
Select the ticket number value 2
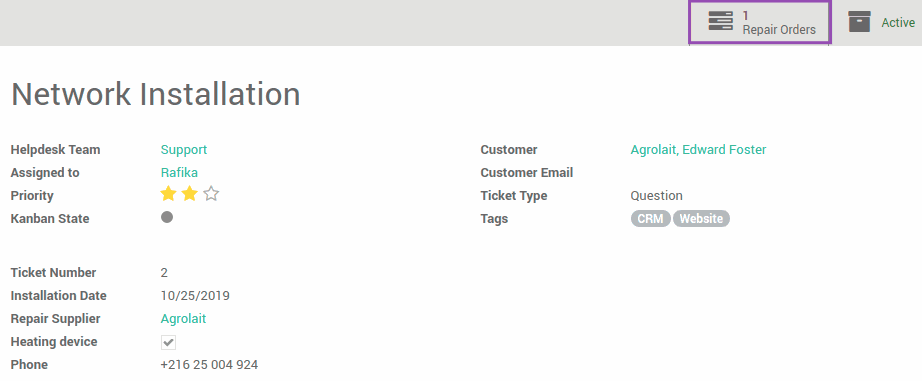(164, 272)
